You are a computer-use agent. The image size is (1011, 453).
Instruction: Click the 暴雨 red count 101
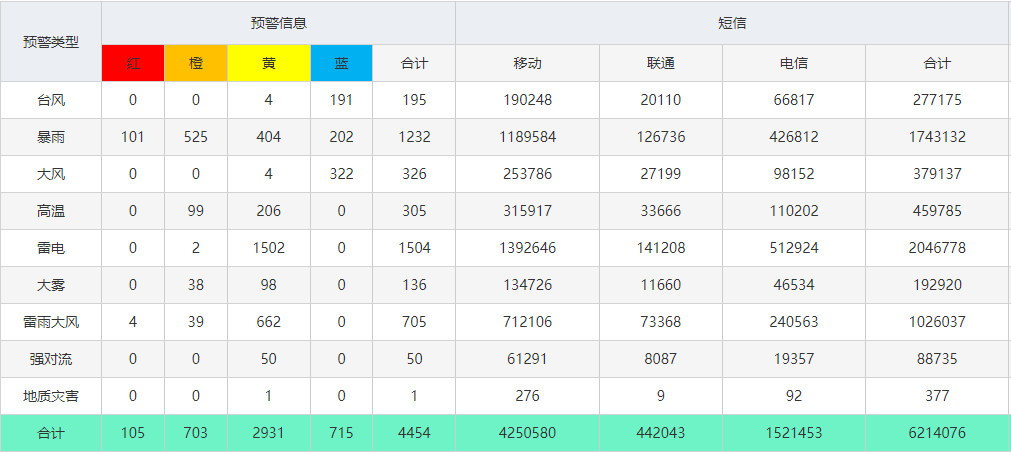coord(133,137)
